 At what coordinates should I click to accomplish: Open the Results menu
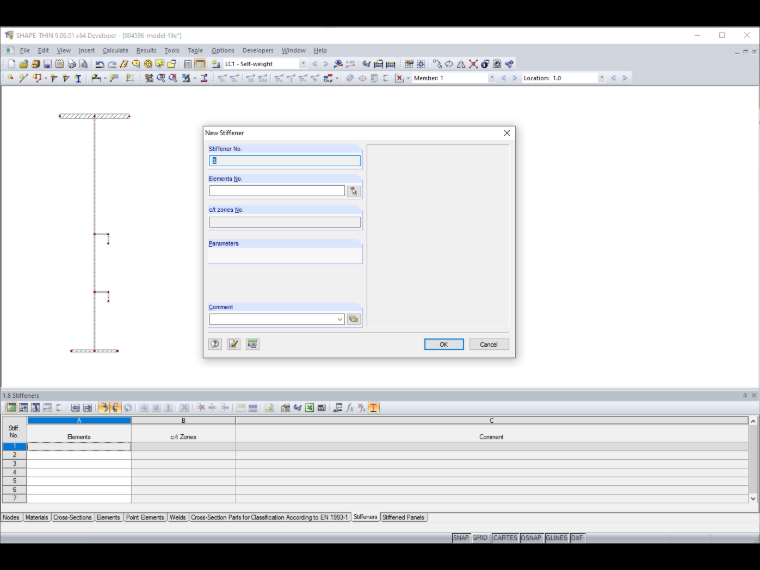146,50
